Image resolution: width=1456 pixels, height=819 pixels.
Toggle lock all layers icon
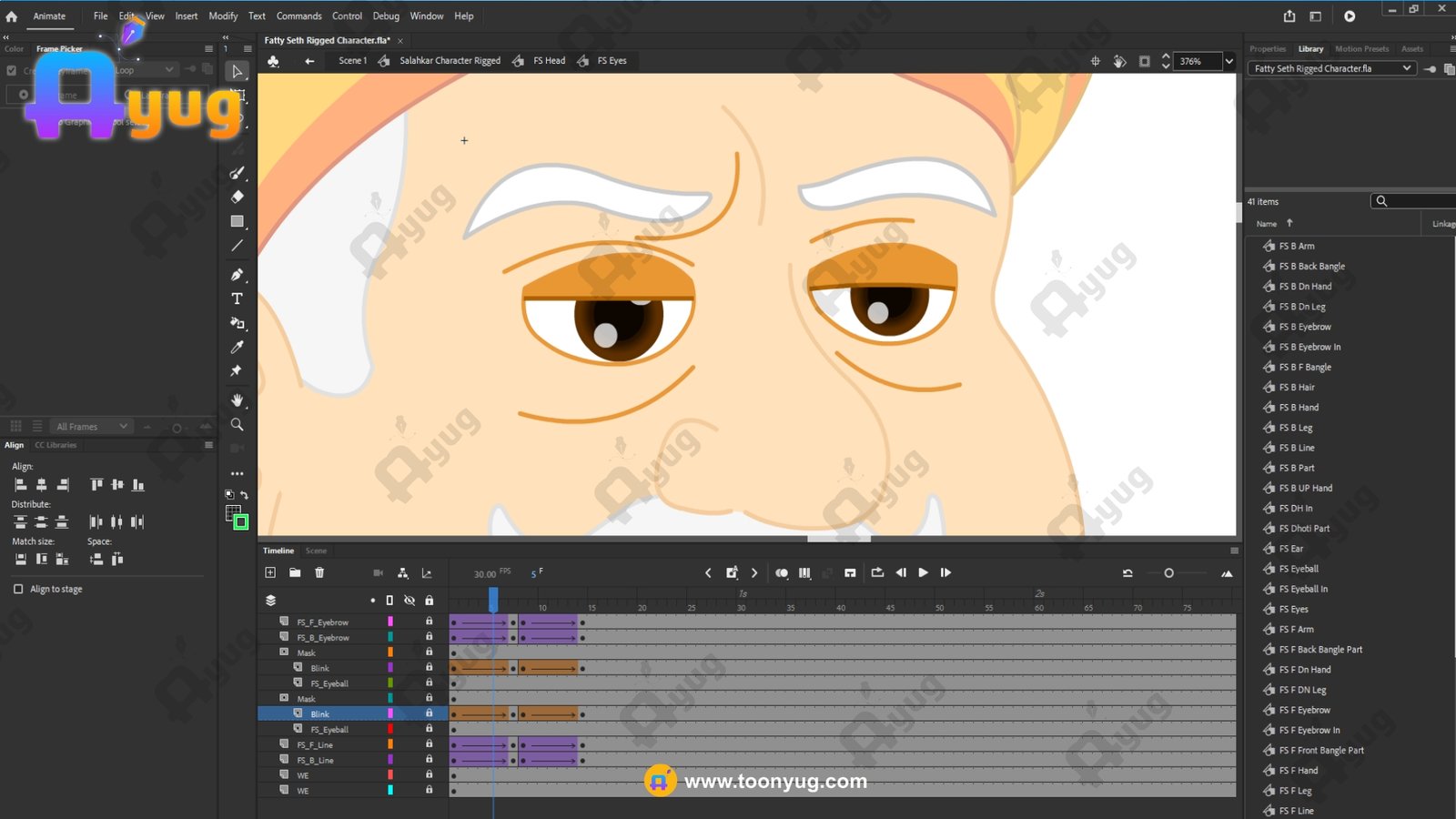430,601
